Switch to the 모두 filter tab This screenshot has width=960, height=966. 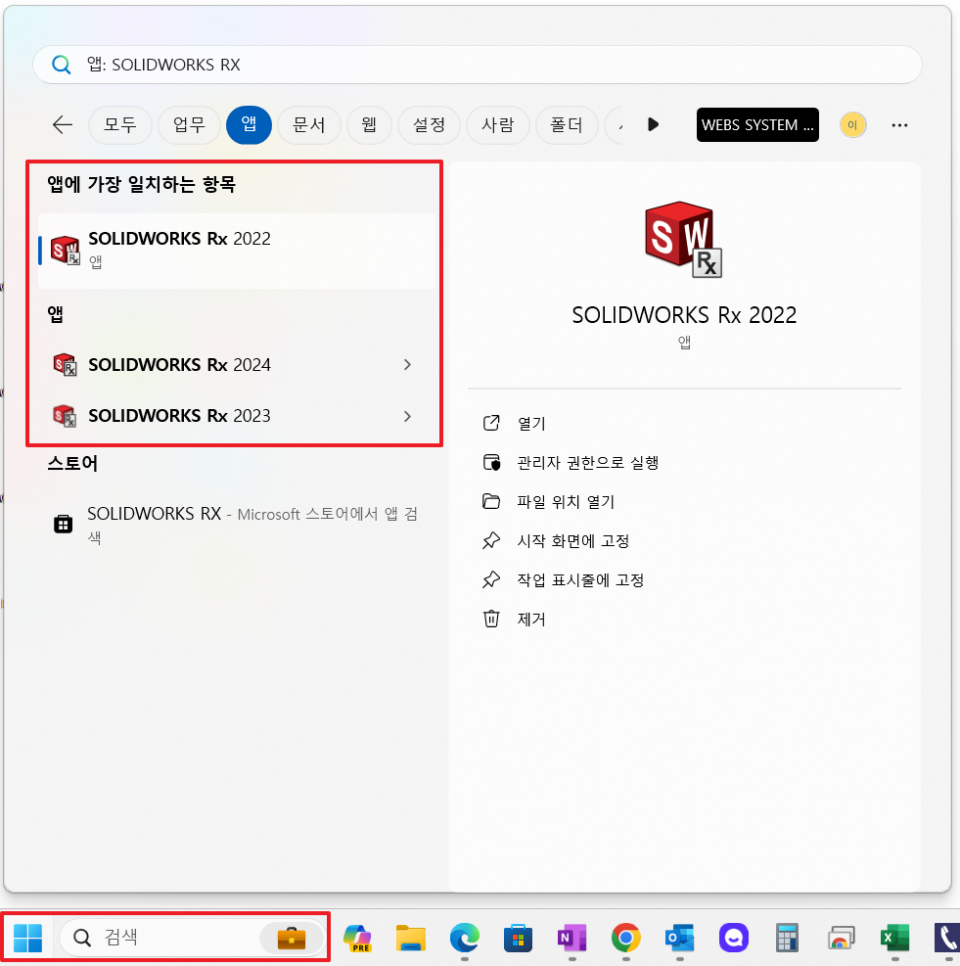[x=120, y=125]
